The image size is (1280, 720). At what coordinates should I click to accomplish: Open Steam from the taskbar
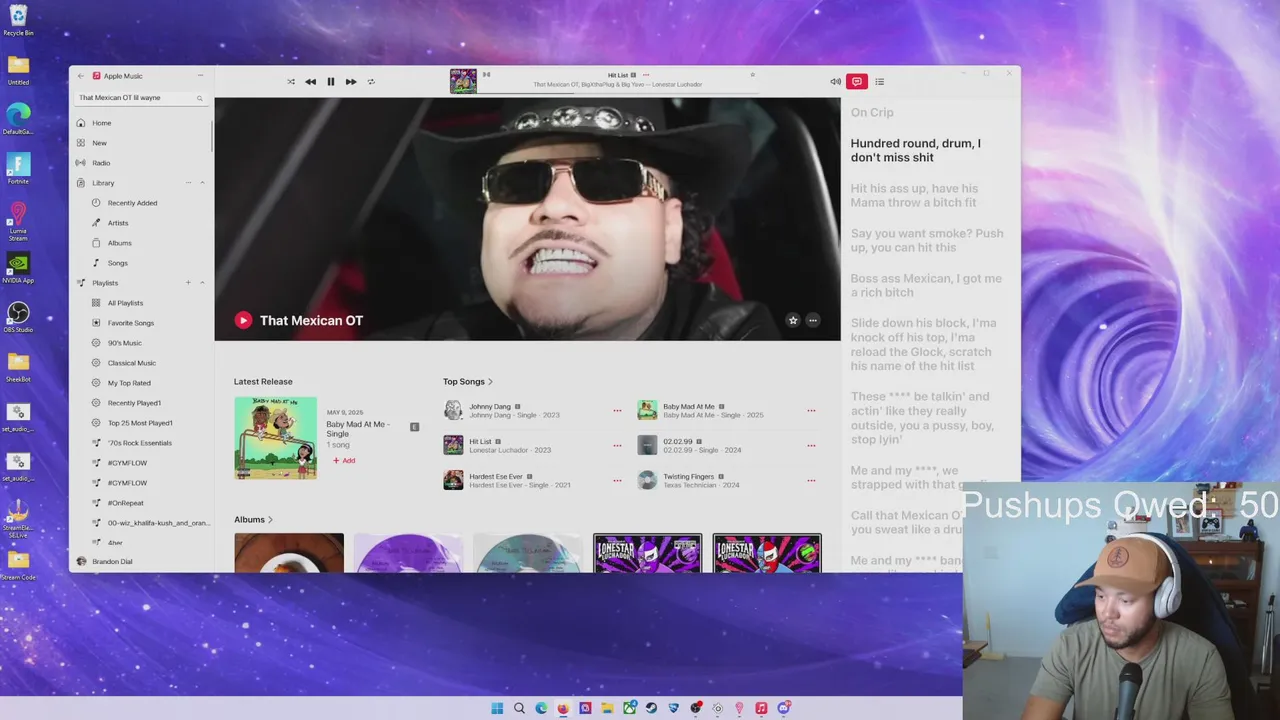[x=651, y=708]
